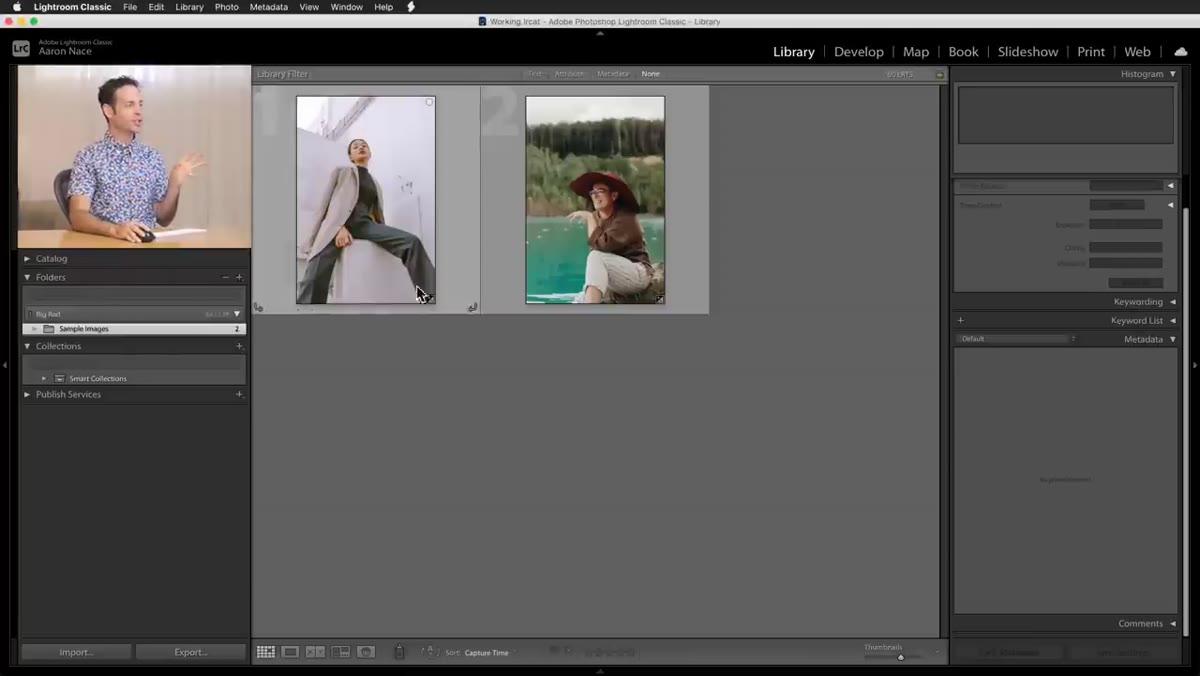Click plus icon in Collections header
This screenshot has height=676, width=1200.
click(239, 346)
